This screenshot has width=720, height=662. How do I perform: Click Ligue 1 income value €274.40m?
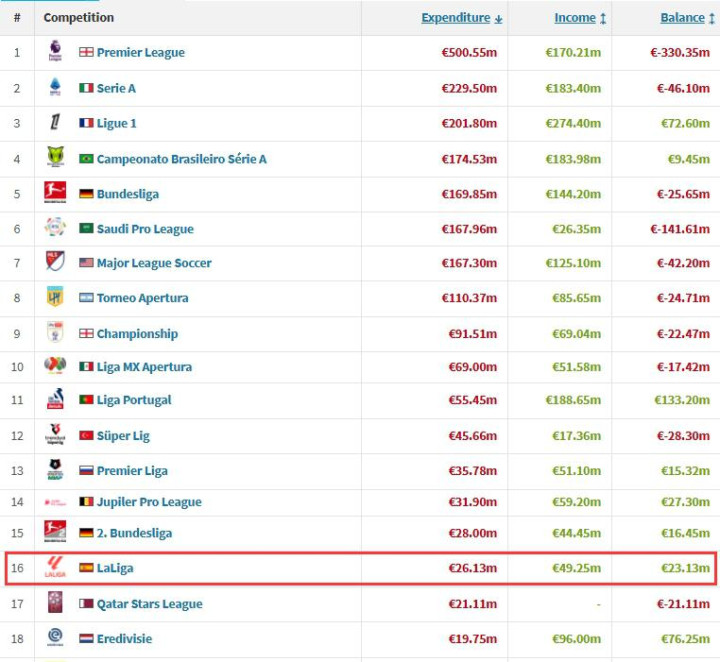[573, 123]
